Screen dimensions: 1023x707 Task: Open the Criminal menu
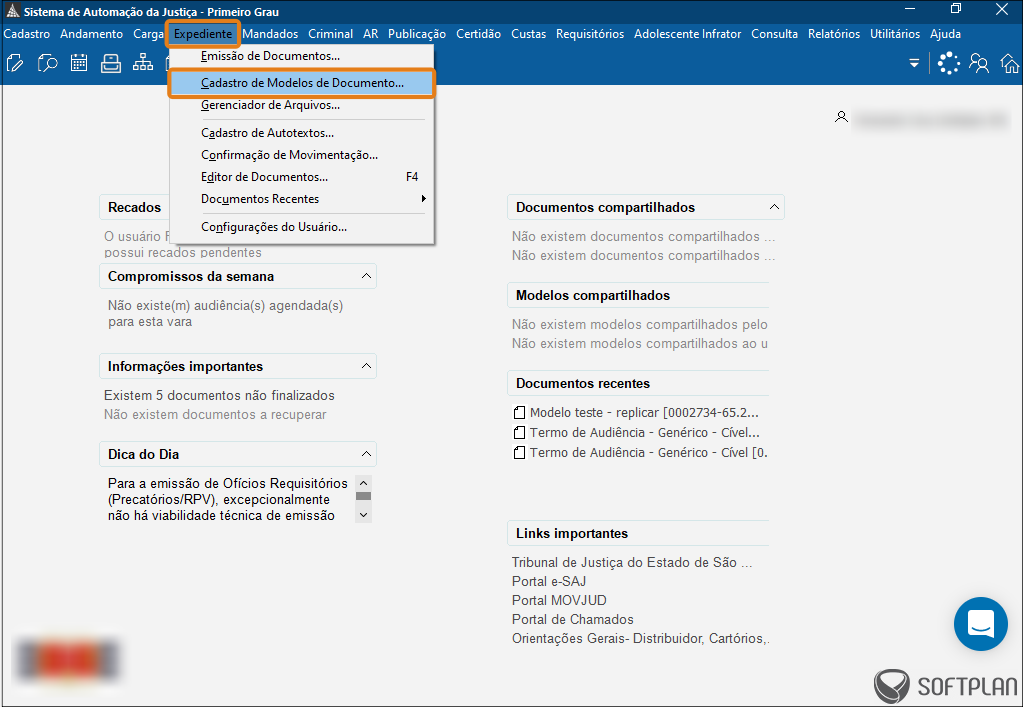tap(330, 34)
